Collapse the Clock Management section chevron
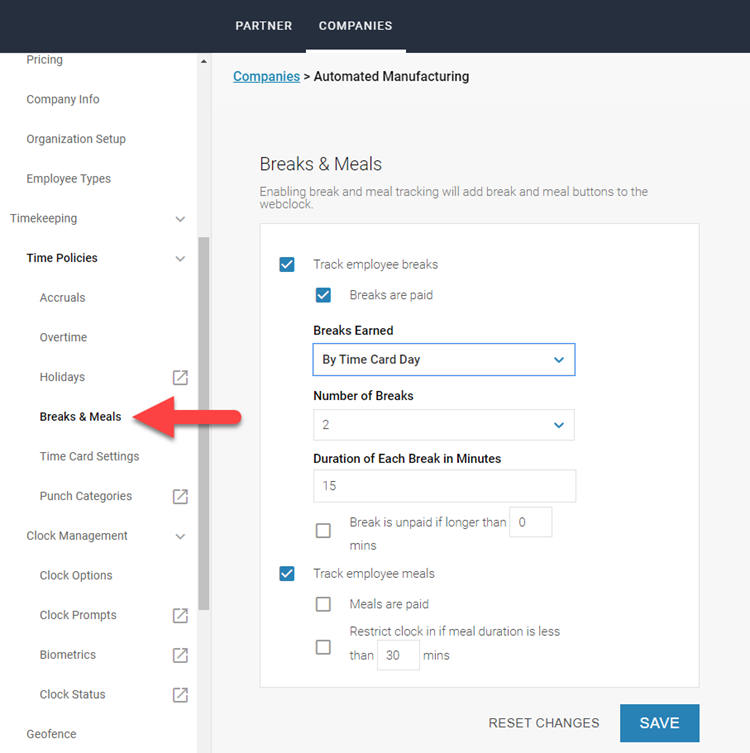750x753 pixels. [180, 536]
